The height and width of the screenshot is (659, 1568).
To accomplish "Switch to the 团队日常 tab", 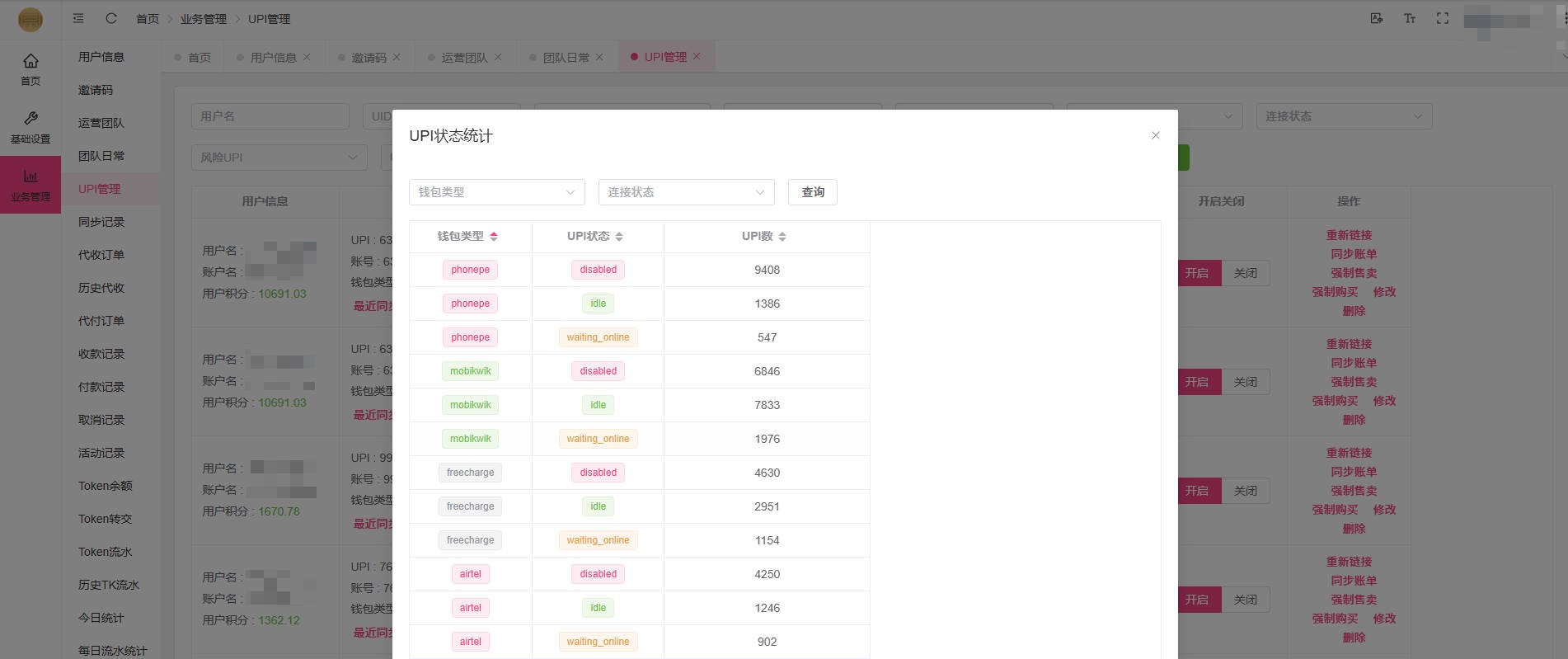I will pos(566,58).
